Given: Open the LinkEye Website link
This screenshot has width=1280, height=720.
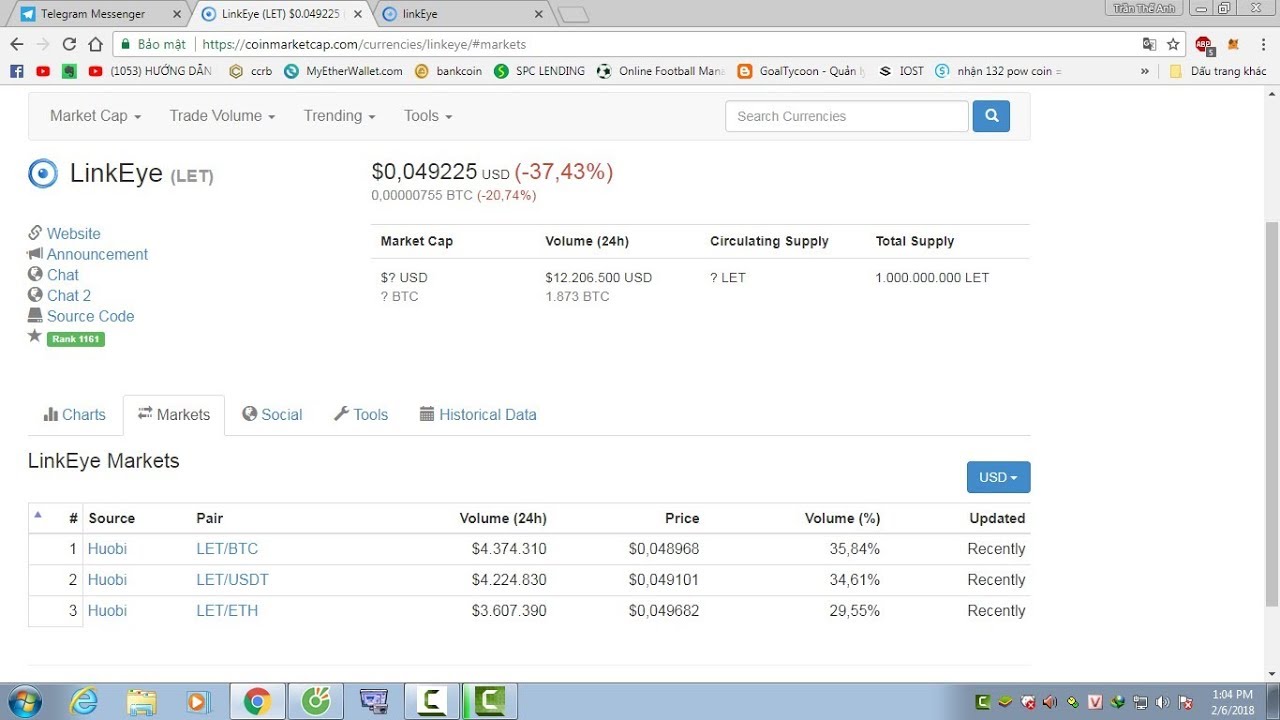Looking at the screenshot, I should pyautogui.click(x=74, y=234).
